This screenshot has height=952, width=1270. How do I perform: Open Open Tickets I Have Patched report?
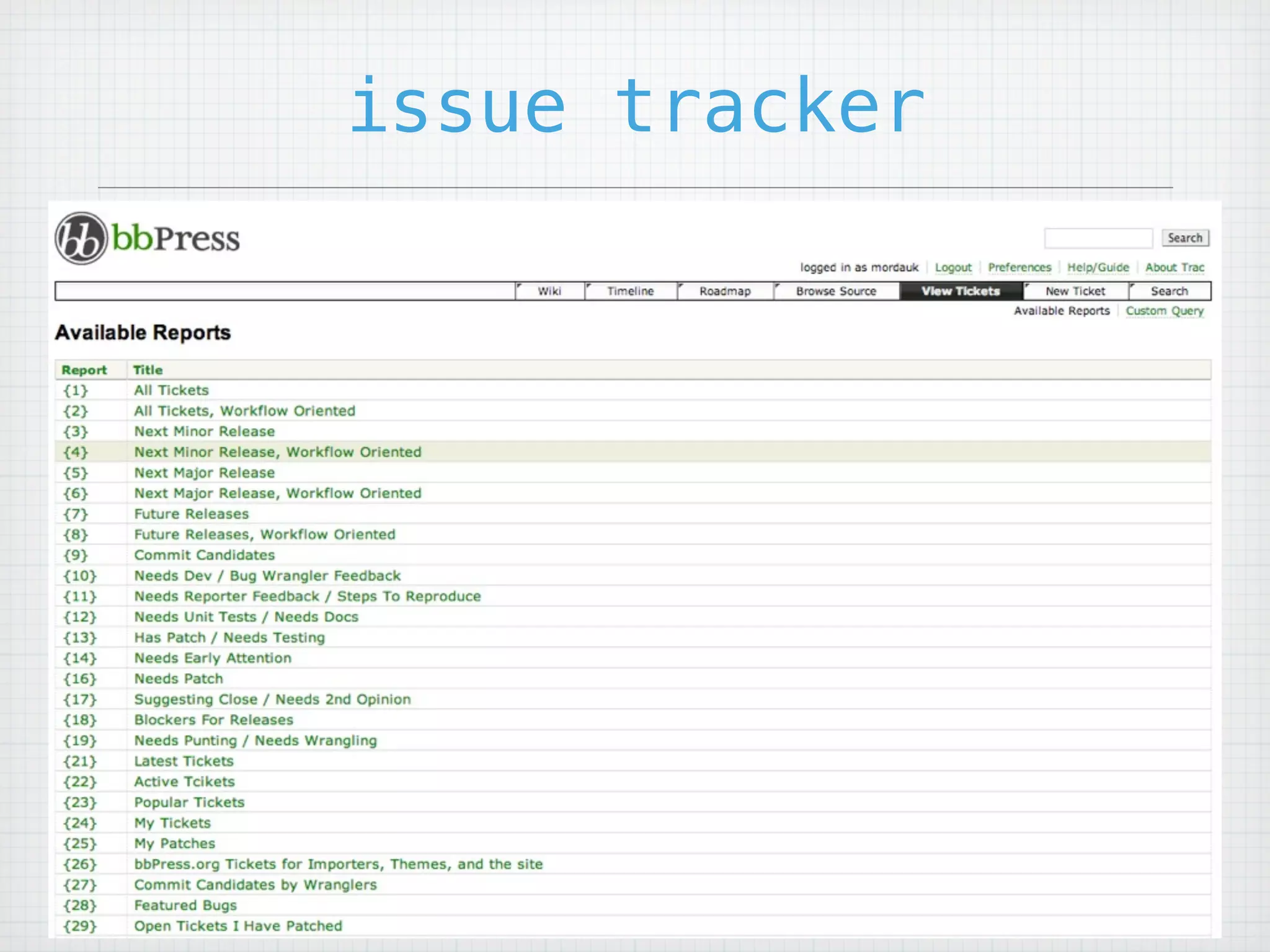point(238,926)
